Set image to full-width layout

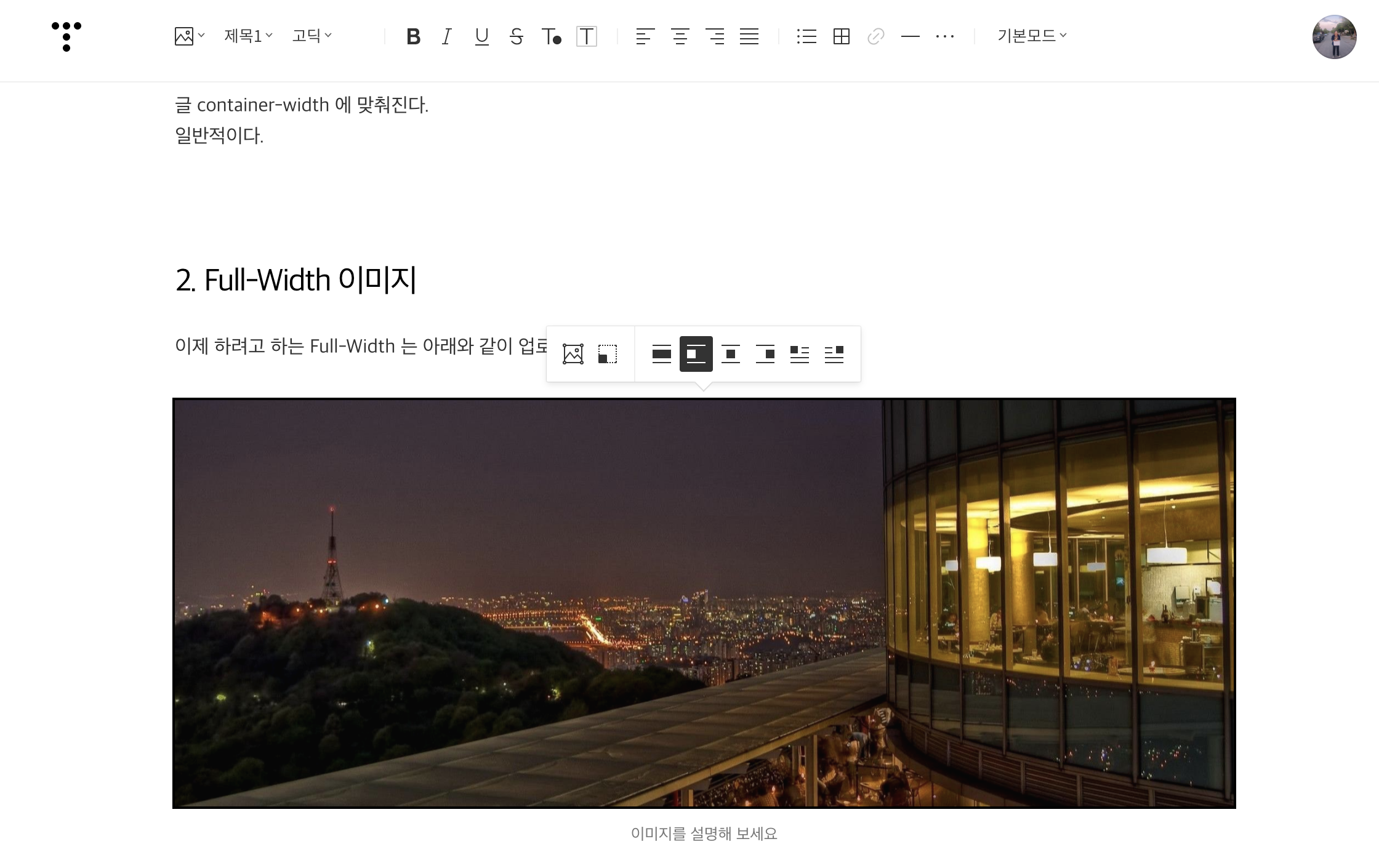tap(661, 354)
